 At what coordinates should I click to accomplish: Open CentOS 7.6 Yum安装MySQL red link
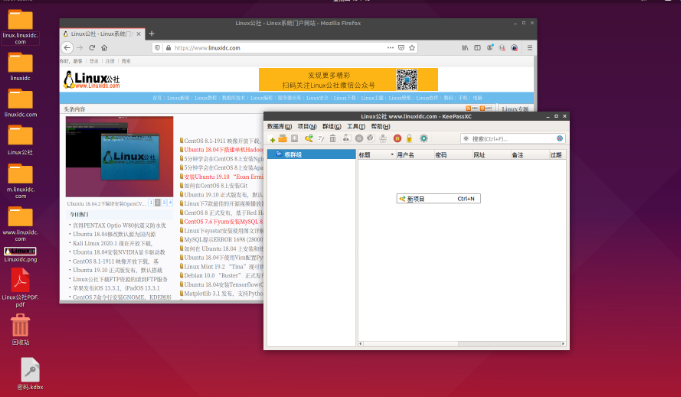[x=223, y=222]
